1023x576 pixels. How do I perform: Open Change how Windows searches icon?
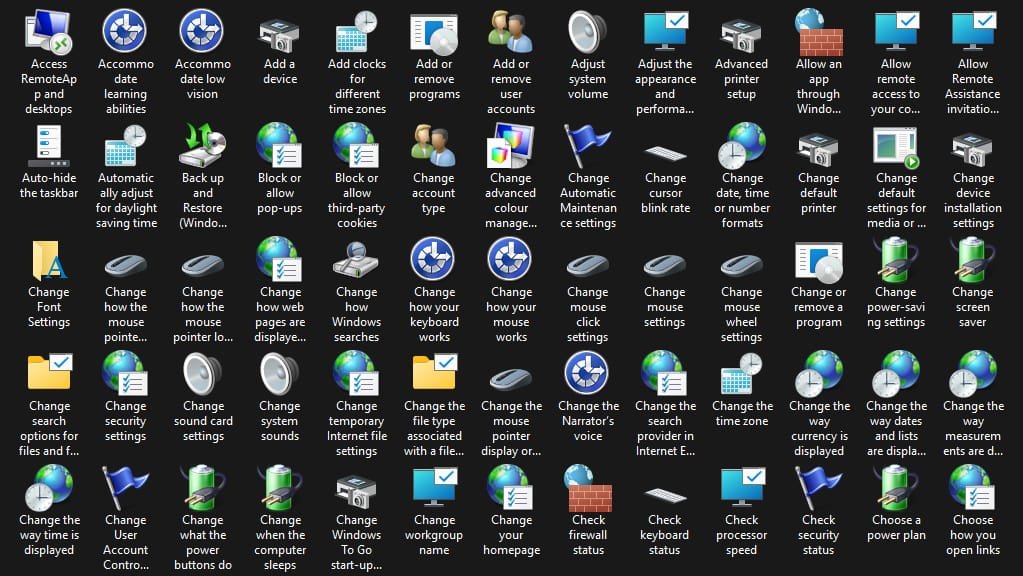pos(356,260)
